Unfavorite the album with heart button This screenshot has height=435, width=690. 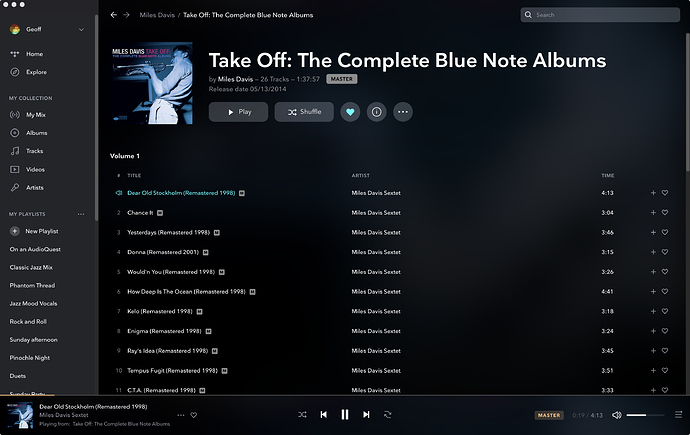tap(350, 112)
